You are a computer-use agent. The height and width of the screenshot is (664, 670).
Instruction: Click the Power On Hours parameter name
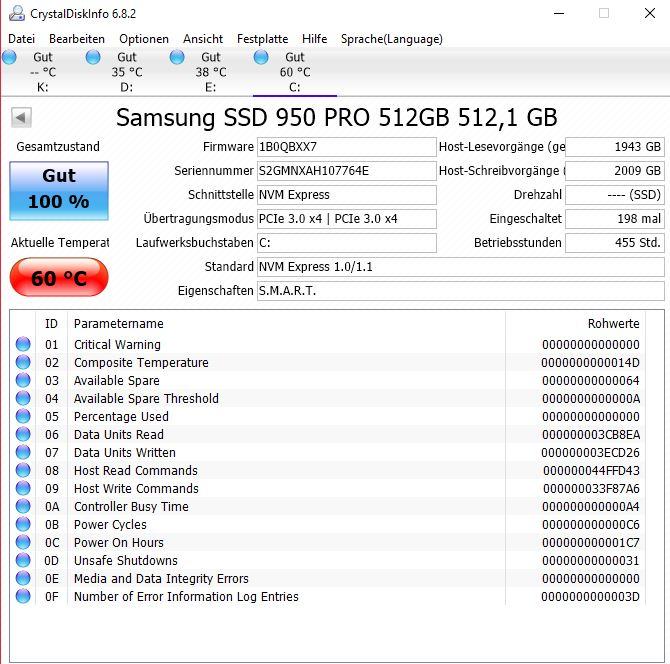point(119,542)
